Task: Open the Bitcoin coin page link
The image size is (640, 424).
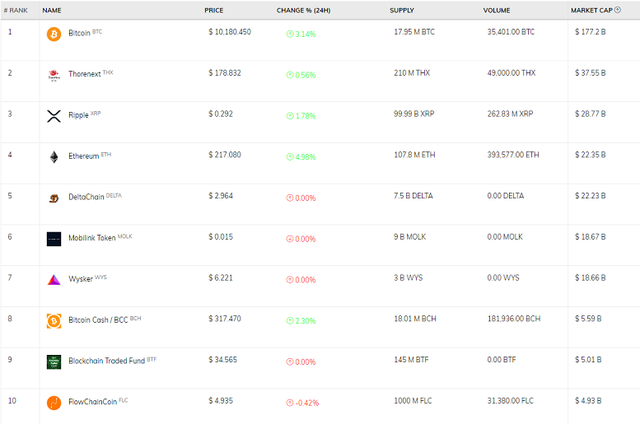Action: click(79, 33)
